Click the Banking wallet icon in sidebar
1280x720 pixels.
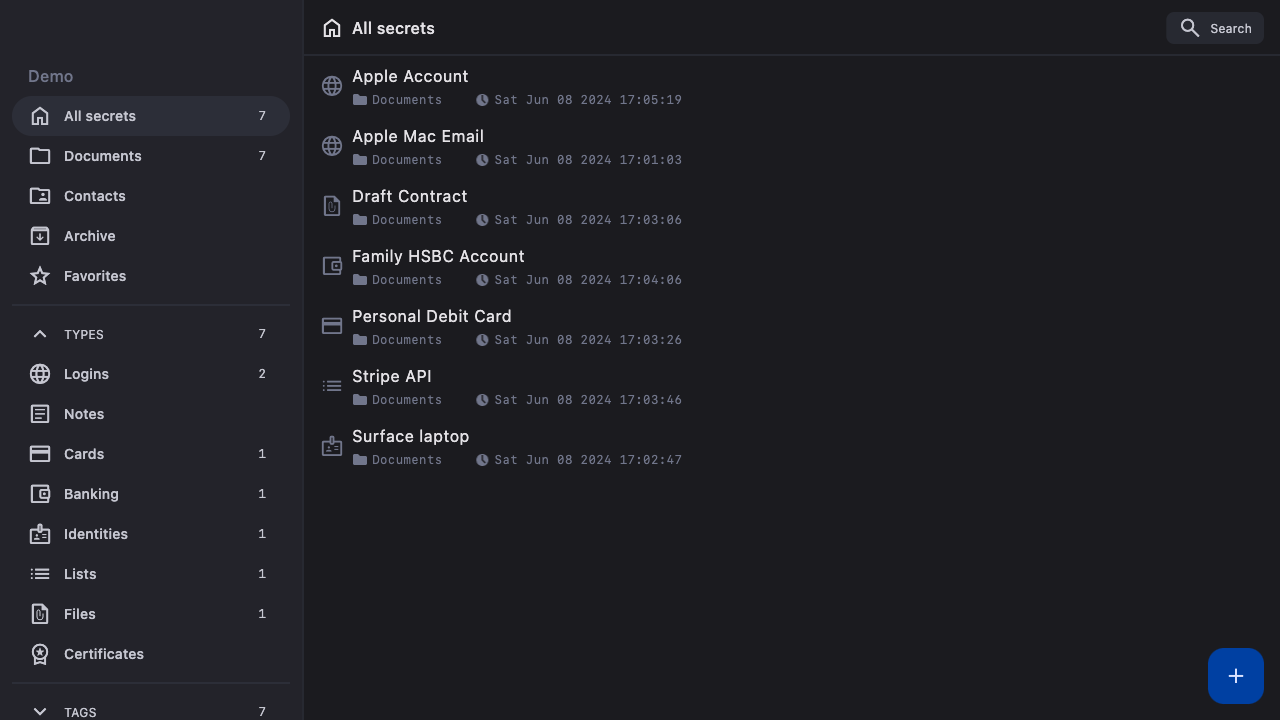(40, 494)
